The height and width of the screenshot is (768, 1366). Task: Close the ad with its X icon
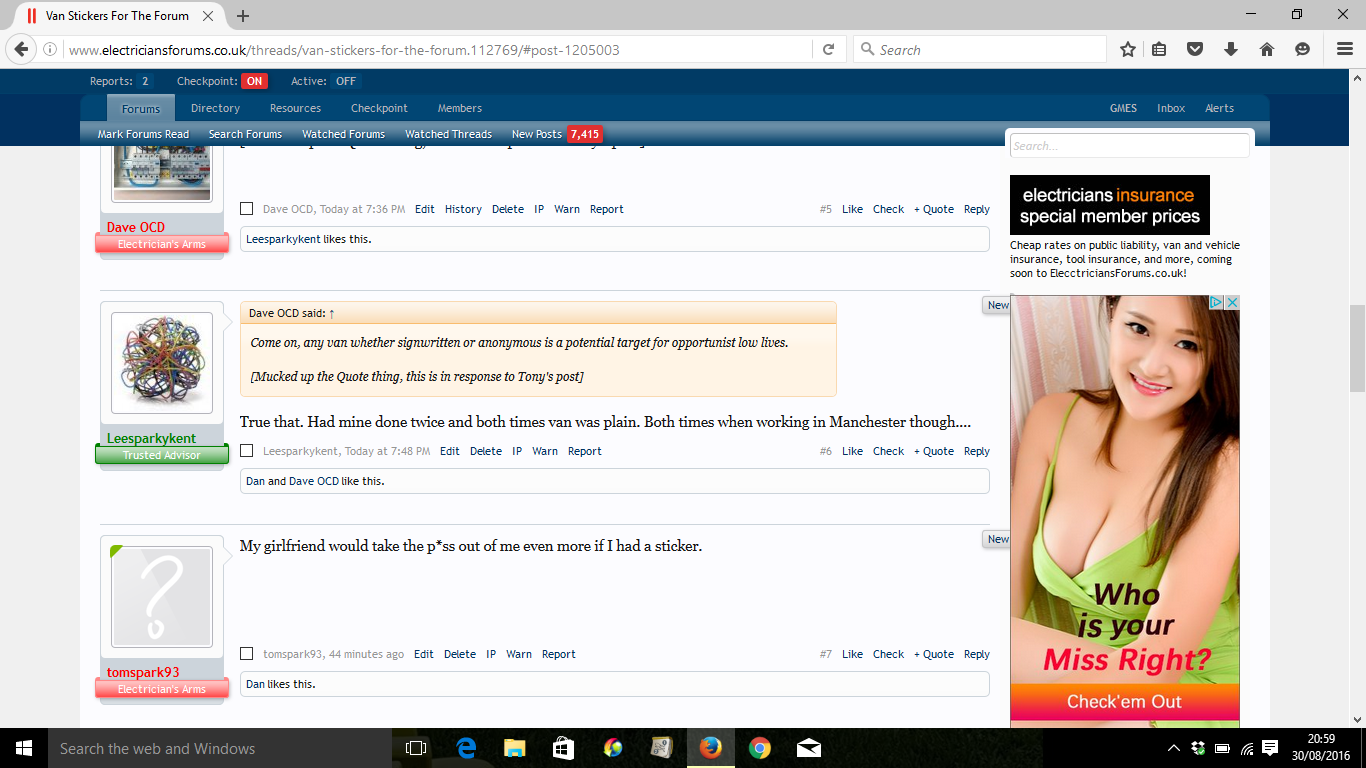(1232, 302)
